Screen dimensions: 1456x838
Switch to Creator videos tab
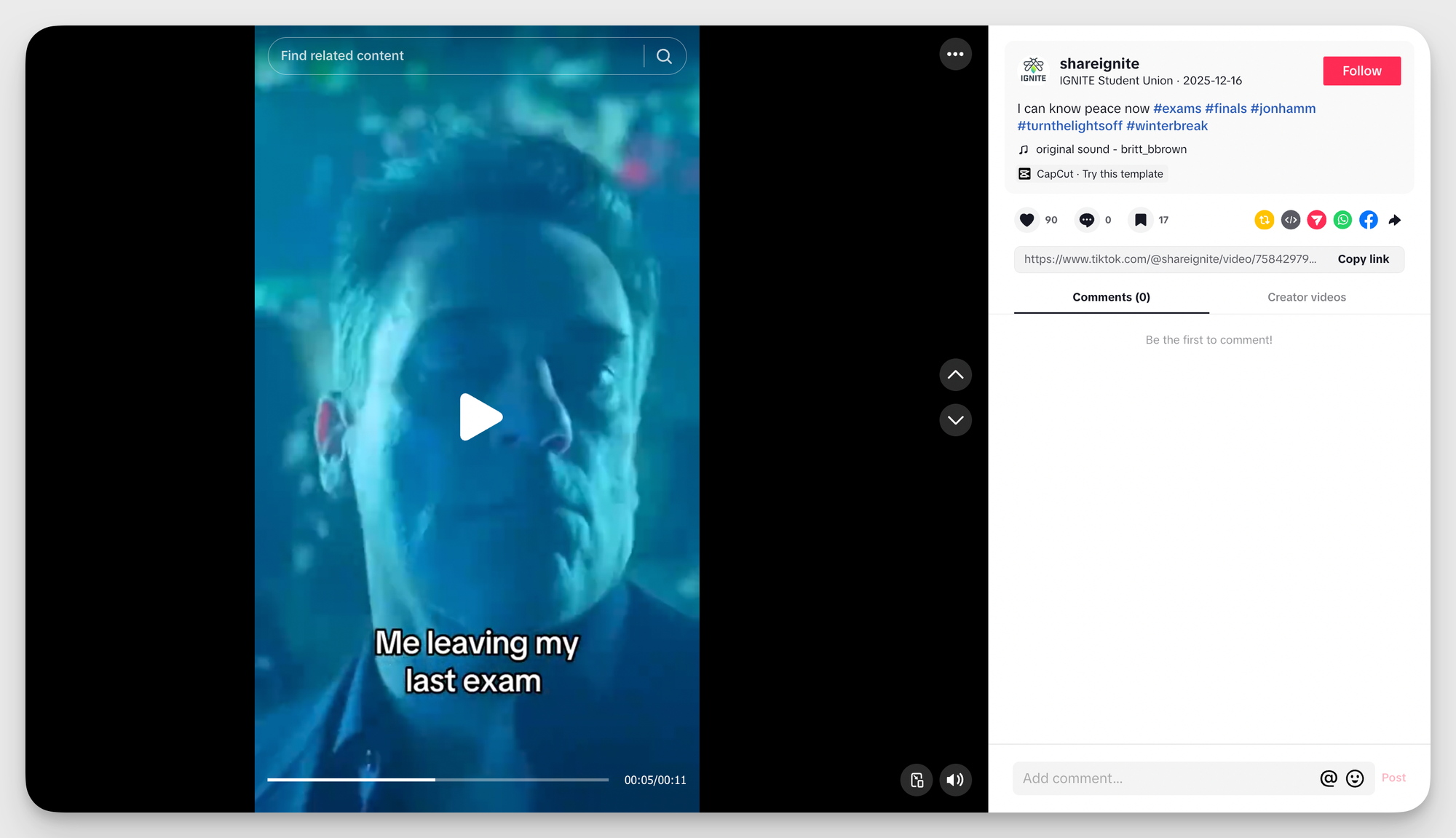tap(1306, 297)
